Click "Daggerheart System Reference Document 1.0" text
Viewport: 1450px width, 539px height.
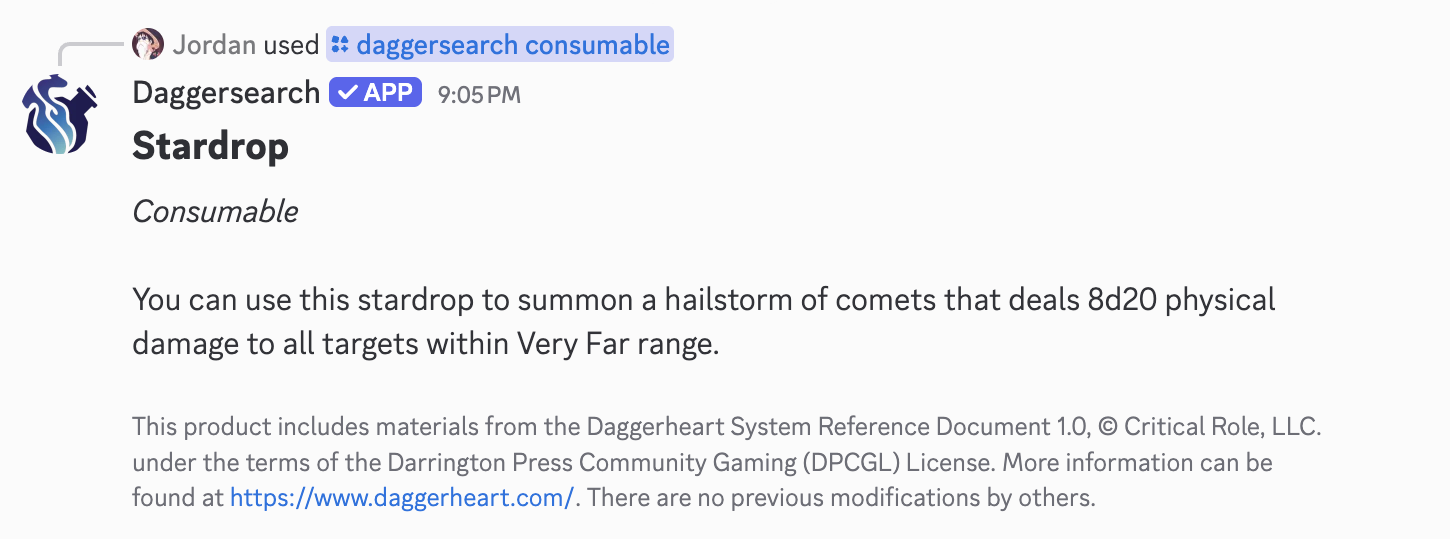tap(837, 428)
